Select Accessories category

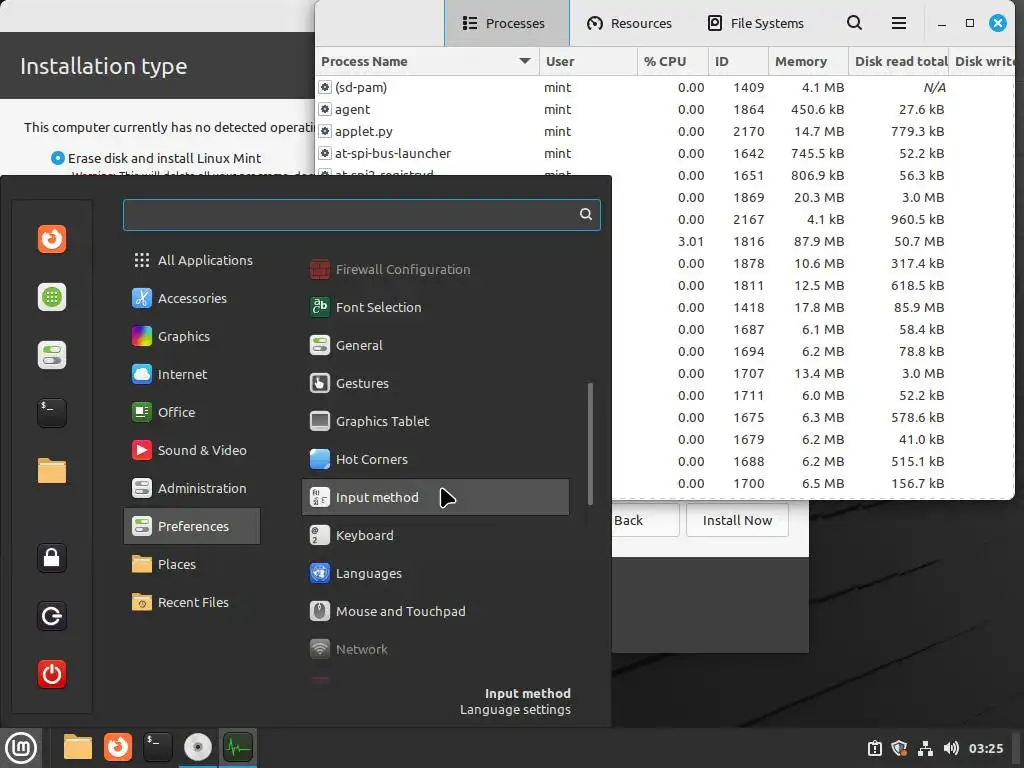click(x=192, y=298)
